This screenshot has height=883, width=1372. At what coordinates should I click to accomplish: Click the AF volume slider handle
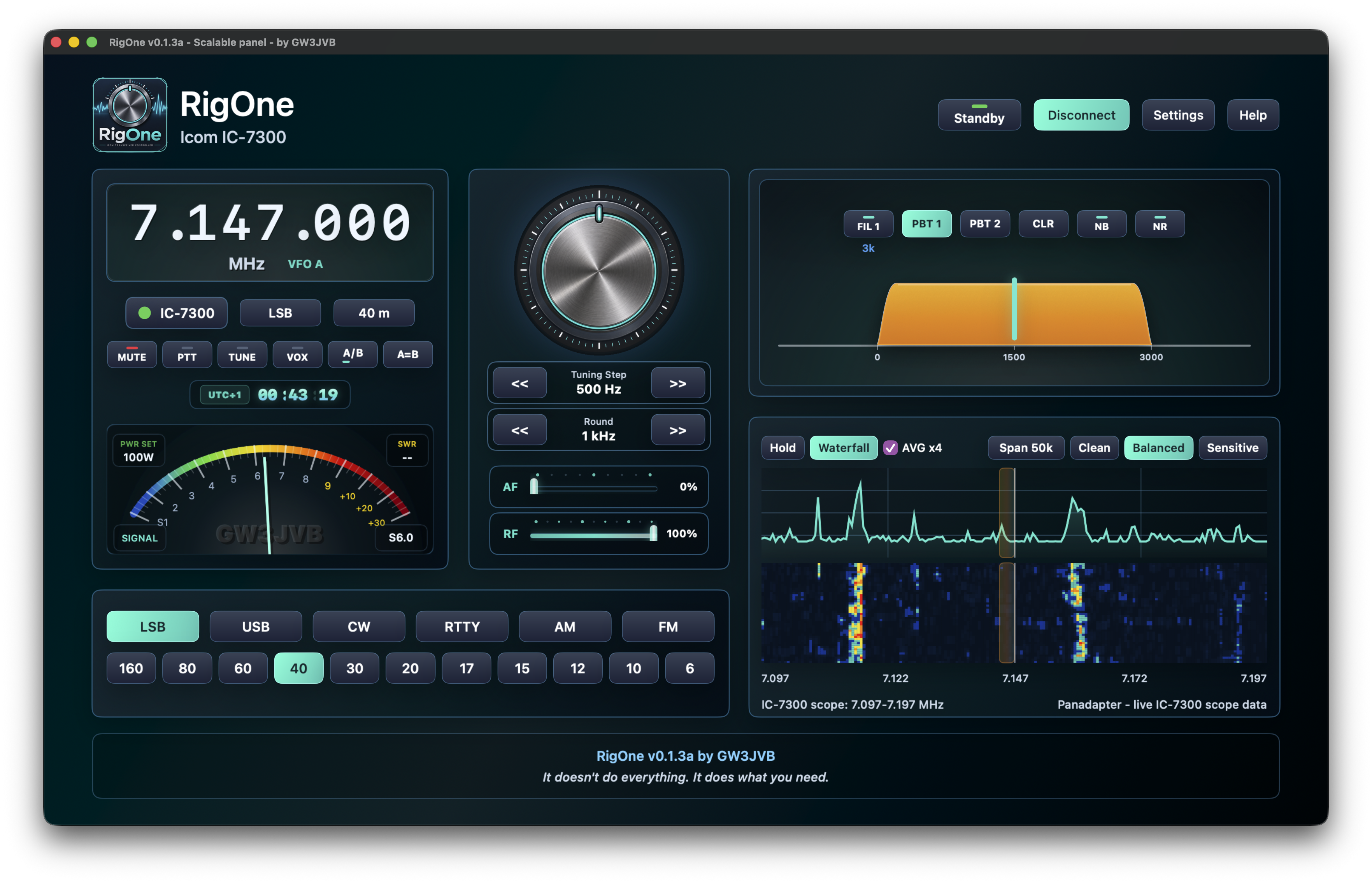[x=534, y=486]
